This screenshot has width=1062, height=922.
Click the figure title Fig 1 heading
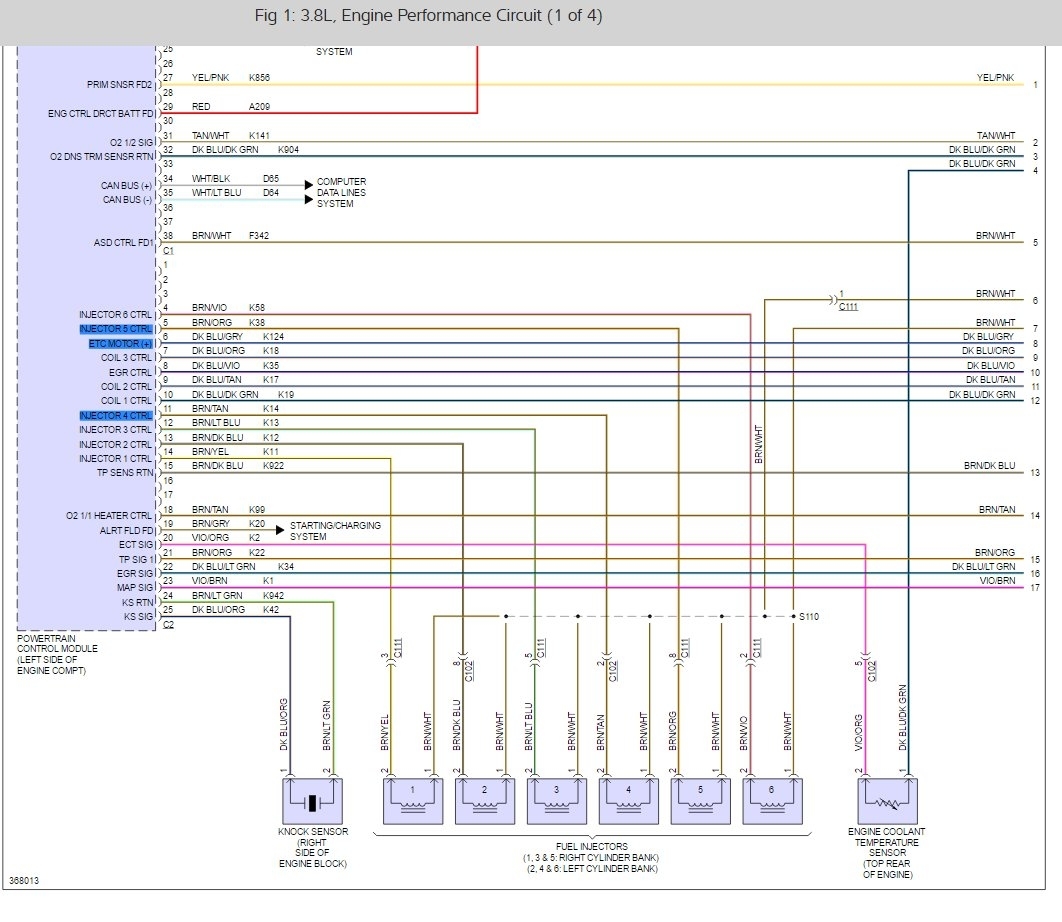428,17
